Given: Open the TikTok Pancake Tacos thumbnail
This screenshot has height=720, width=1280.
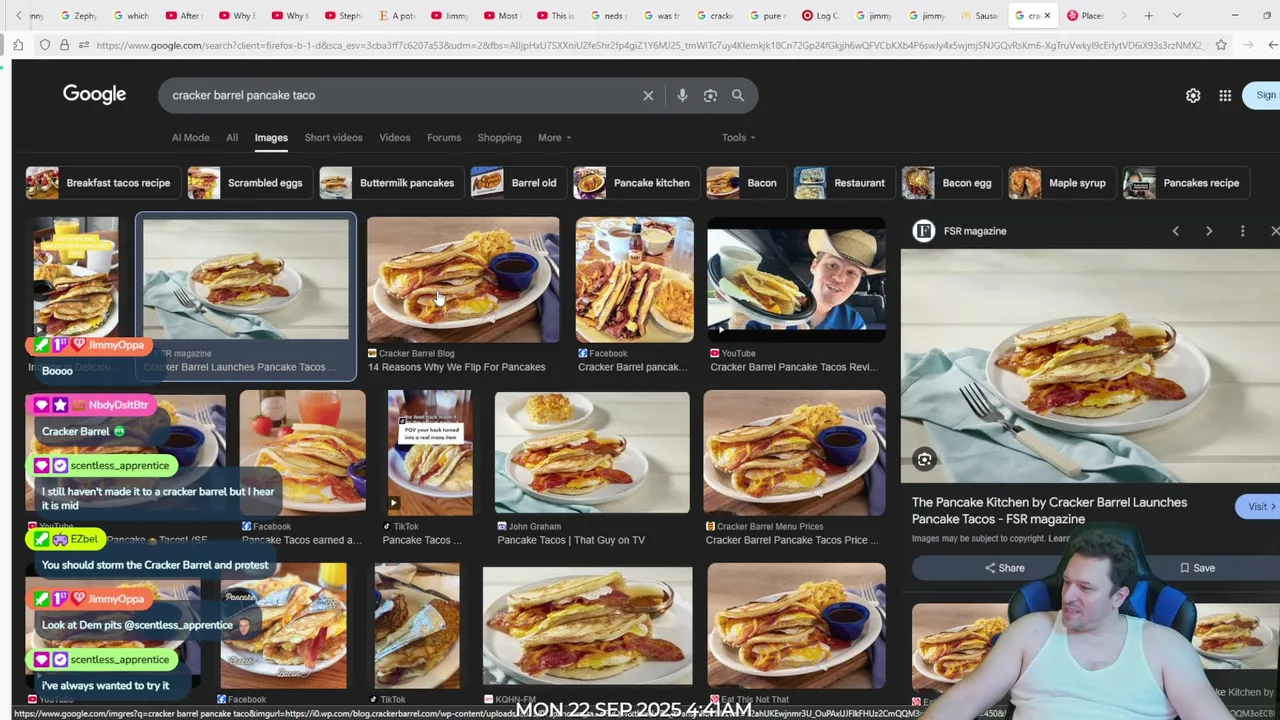Looking at the screenshot, I should pos(430,452).
